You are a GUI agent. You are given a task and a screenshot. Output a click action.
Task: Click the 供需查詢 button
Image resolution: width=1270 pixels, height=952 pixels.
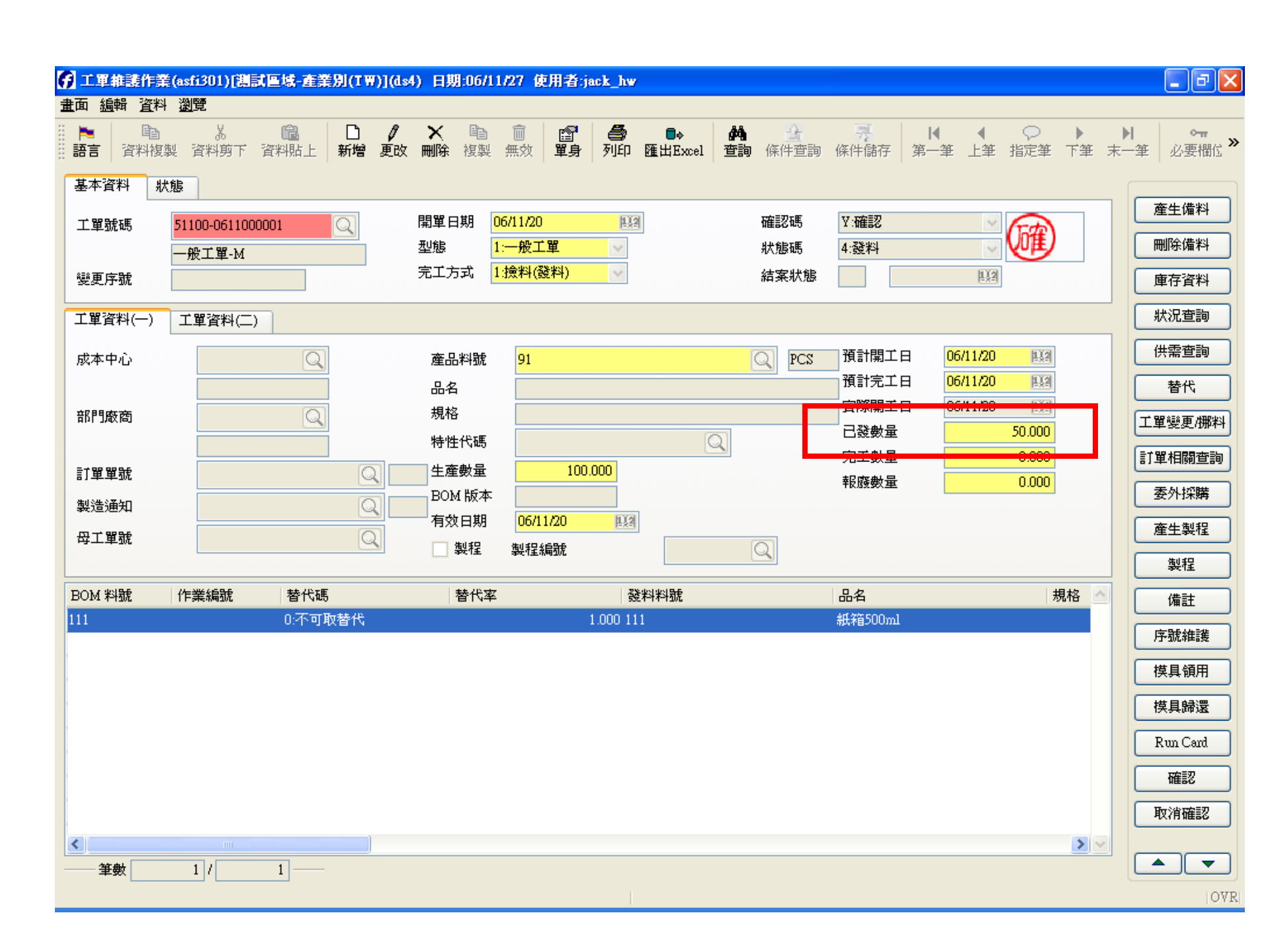pos(1182,352)
